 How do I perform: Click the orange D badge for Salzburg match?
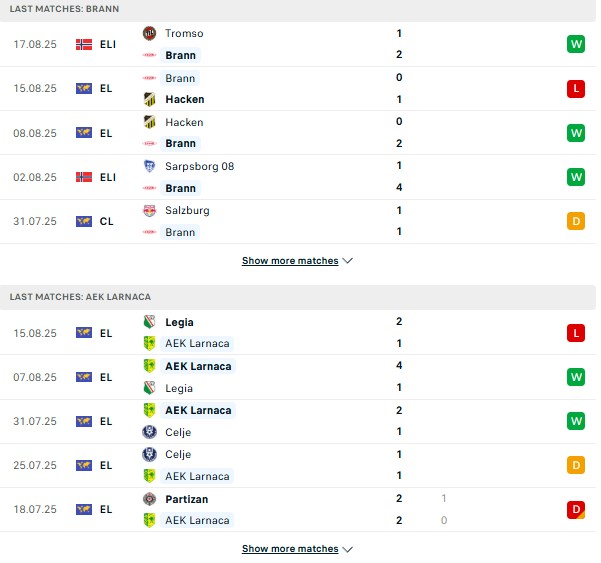click(575, 221)
